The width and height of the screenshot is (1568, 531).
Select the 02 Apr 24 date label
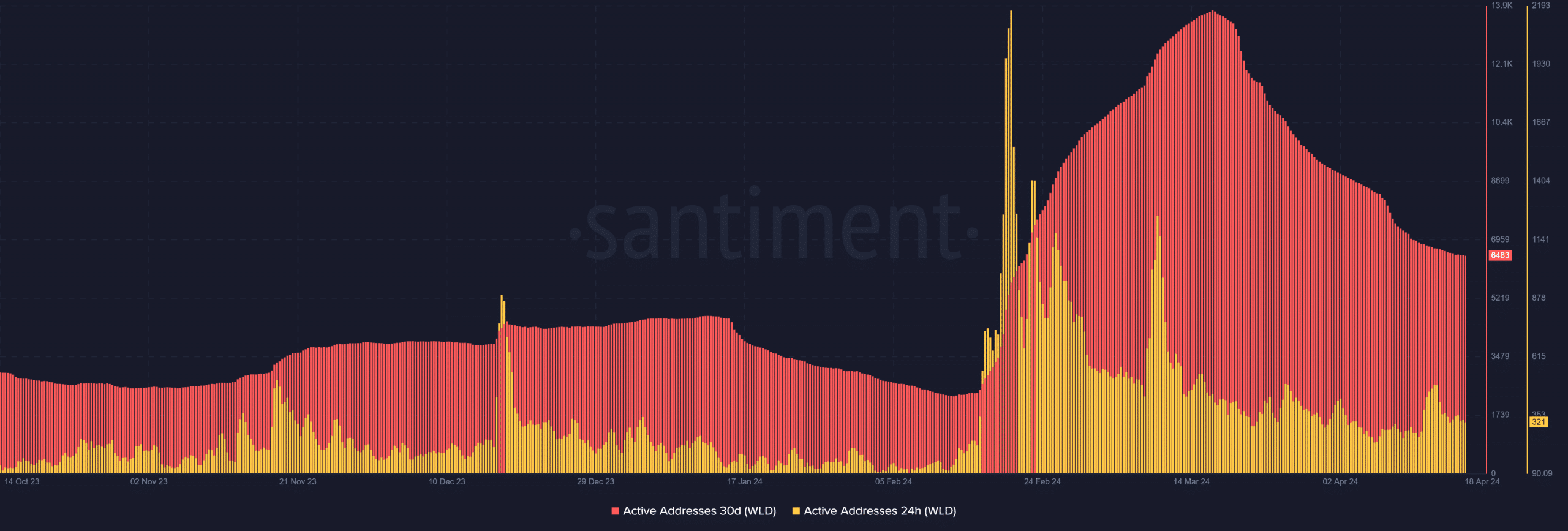point(1340,481)
